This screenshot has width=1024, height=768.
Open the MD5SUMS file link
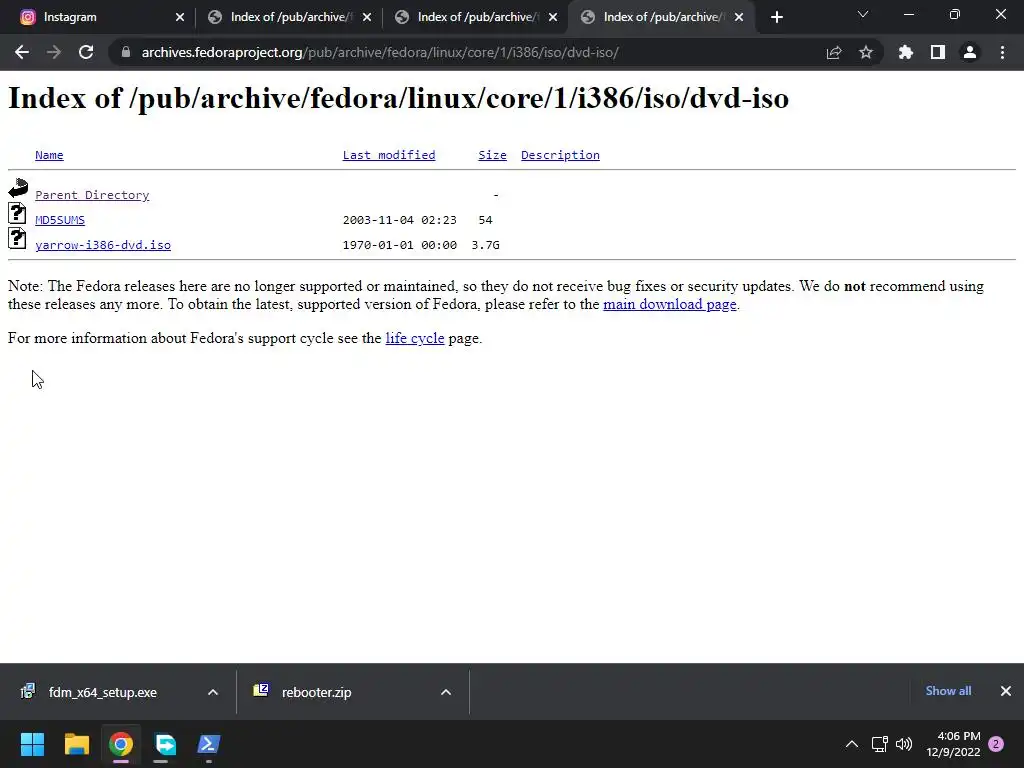click(x=60, y=220)
